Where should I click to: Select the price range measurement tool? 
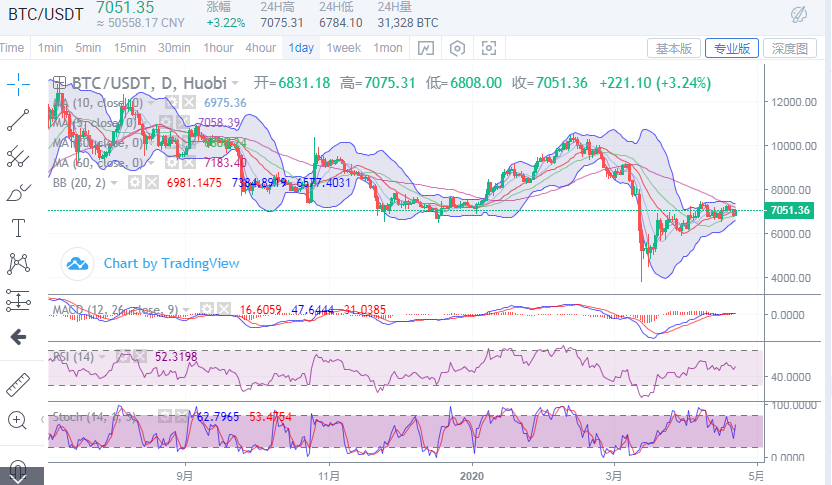tap(18, 300)
